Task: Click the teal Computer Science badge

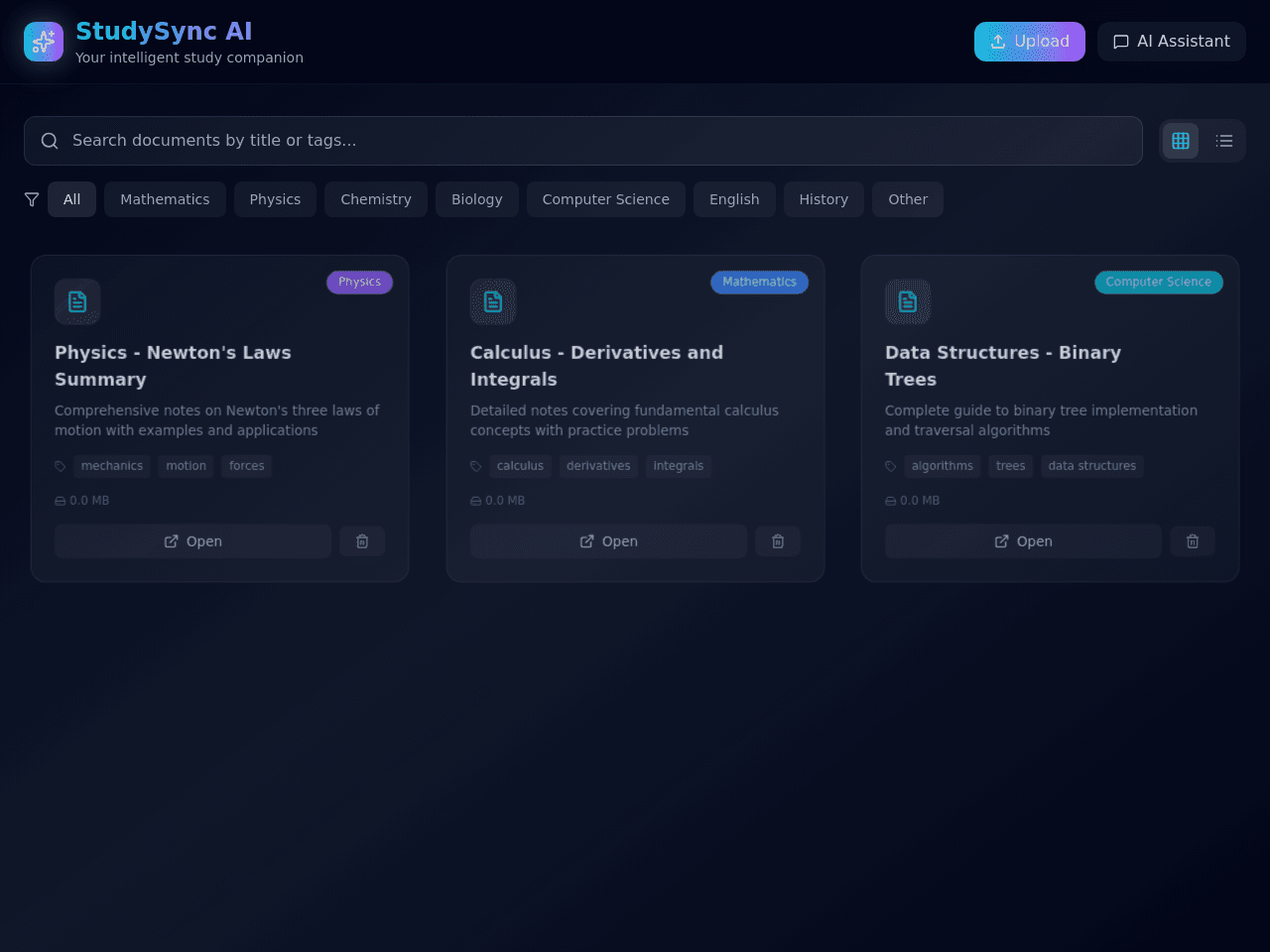Action: [1159, 283]
